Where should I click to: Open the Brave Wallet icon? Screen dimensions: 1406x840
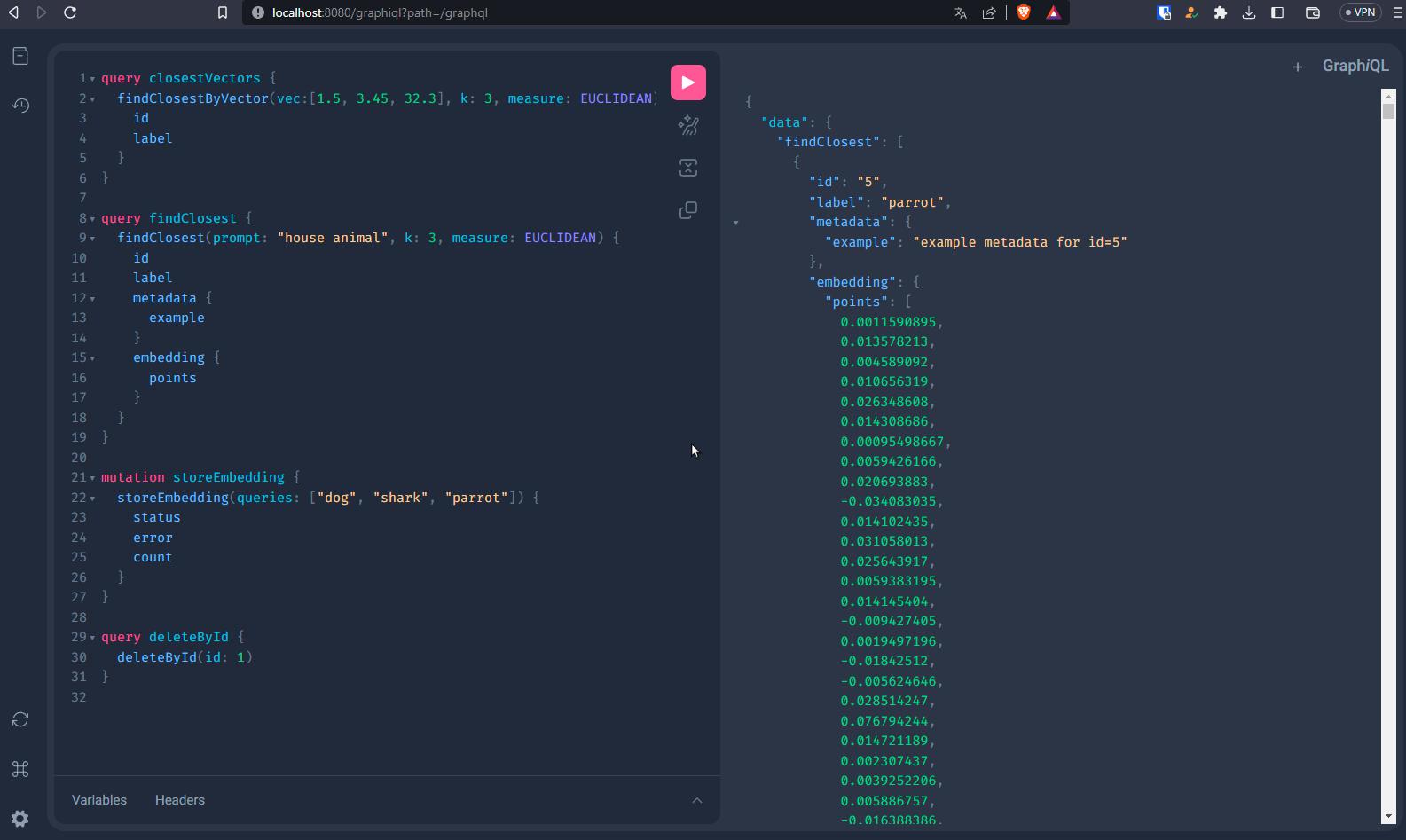point(1313,12)
